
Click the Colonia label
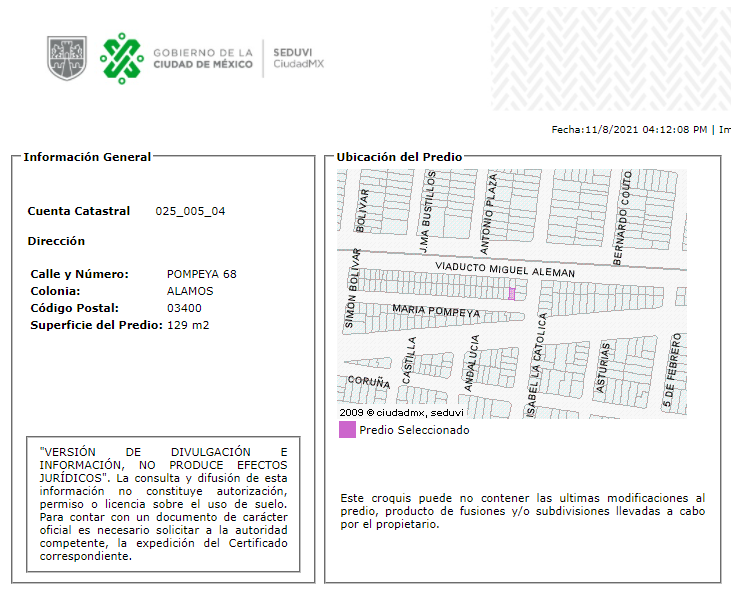(55, 291)
